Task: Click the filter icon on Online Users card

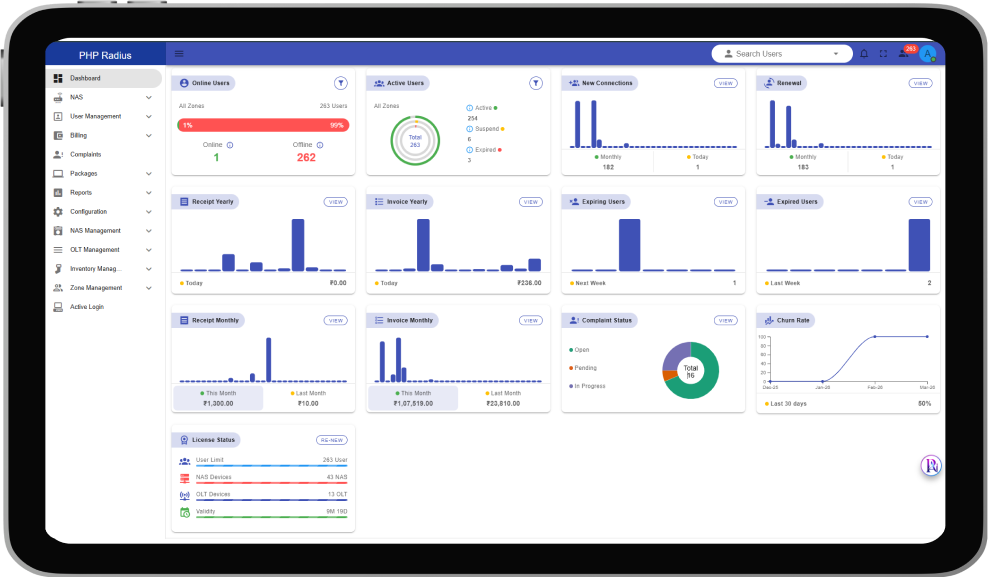Action: [x=340, y=83]
